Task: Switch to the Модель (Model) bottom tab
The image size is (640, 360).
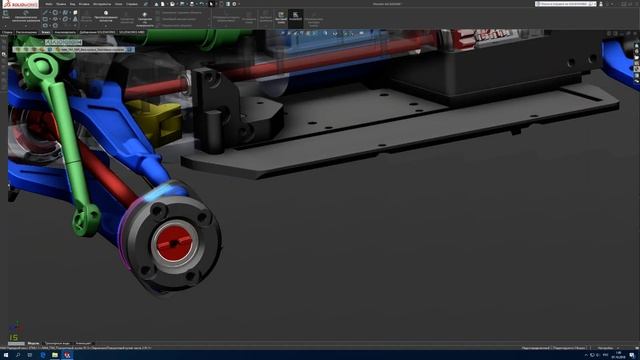Action: (x=33, y=343)
